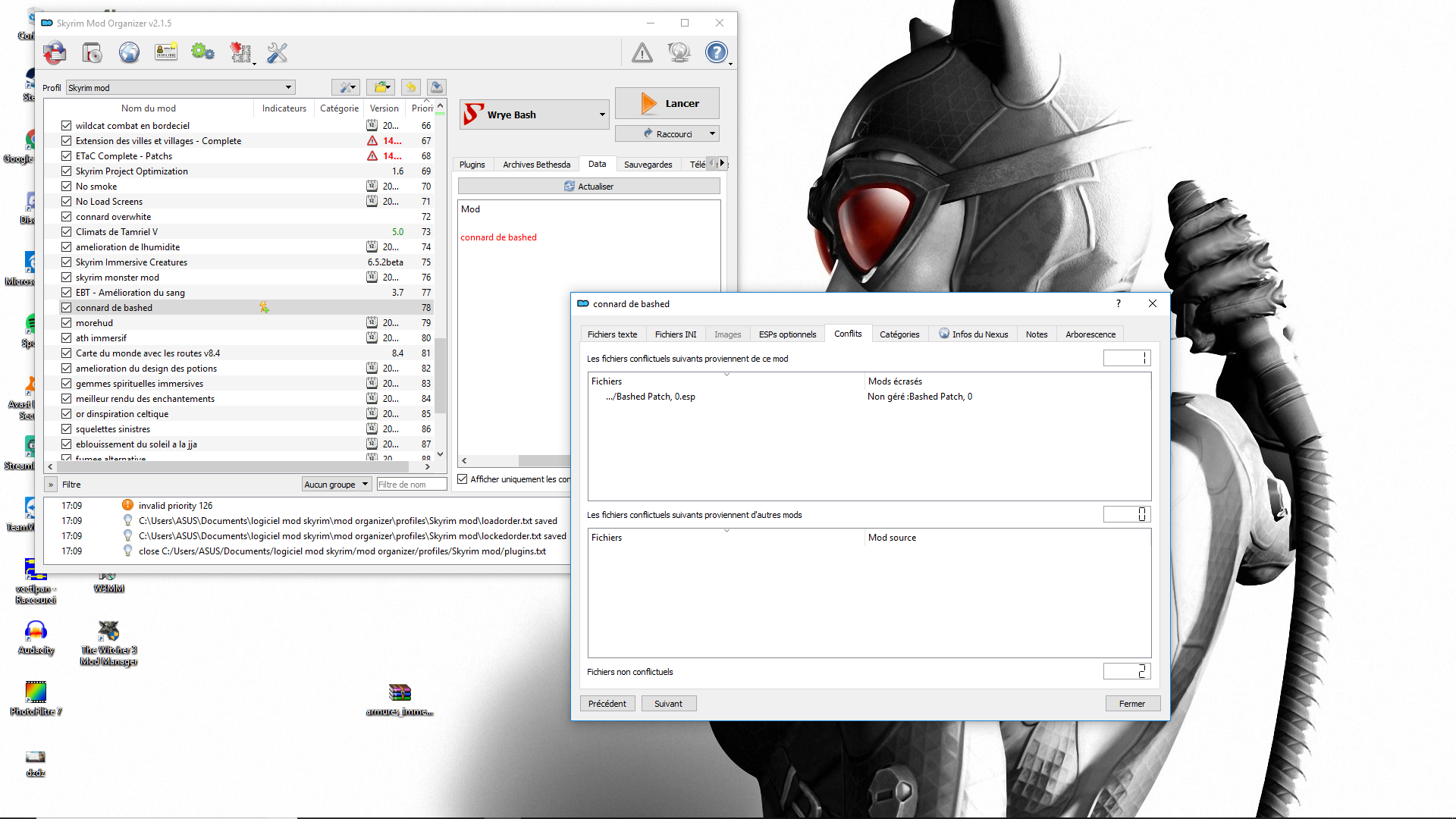Click the invalid priority warning log icon
The image size is (1456, 819).
[127, 505]
